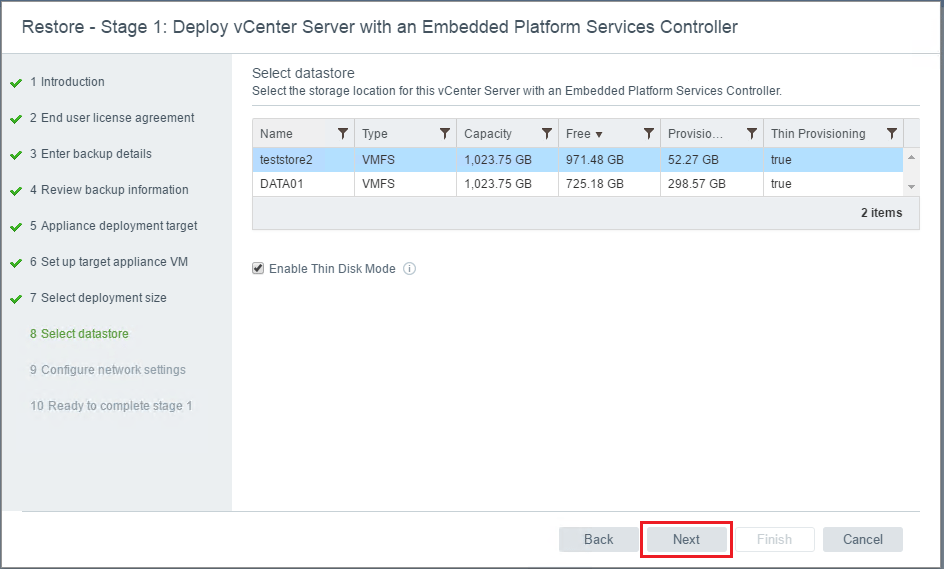This screenshot has height=569, width=944.
Task: Open the Free column filter
Action: coord(649,134)
